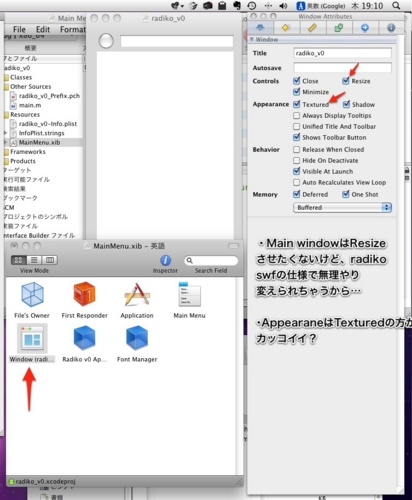This screenshot has height=500, width=412.
Task: Open the Connections inspector arrow tab
Action: 365,28
